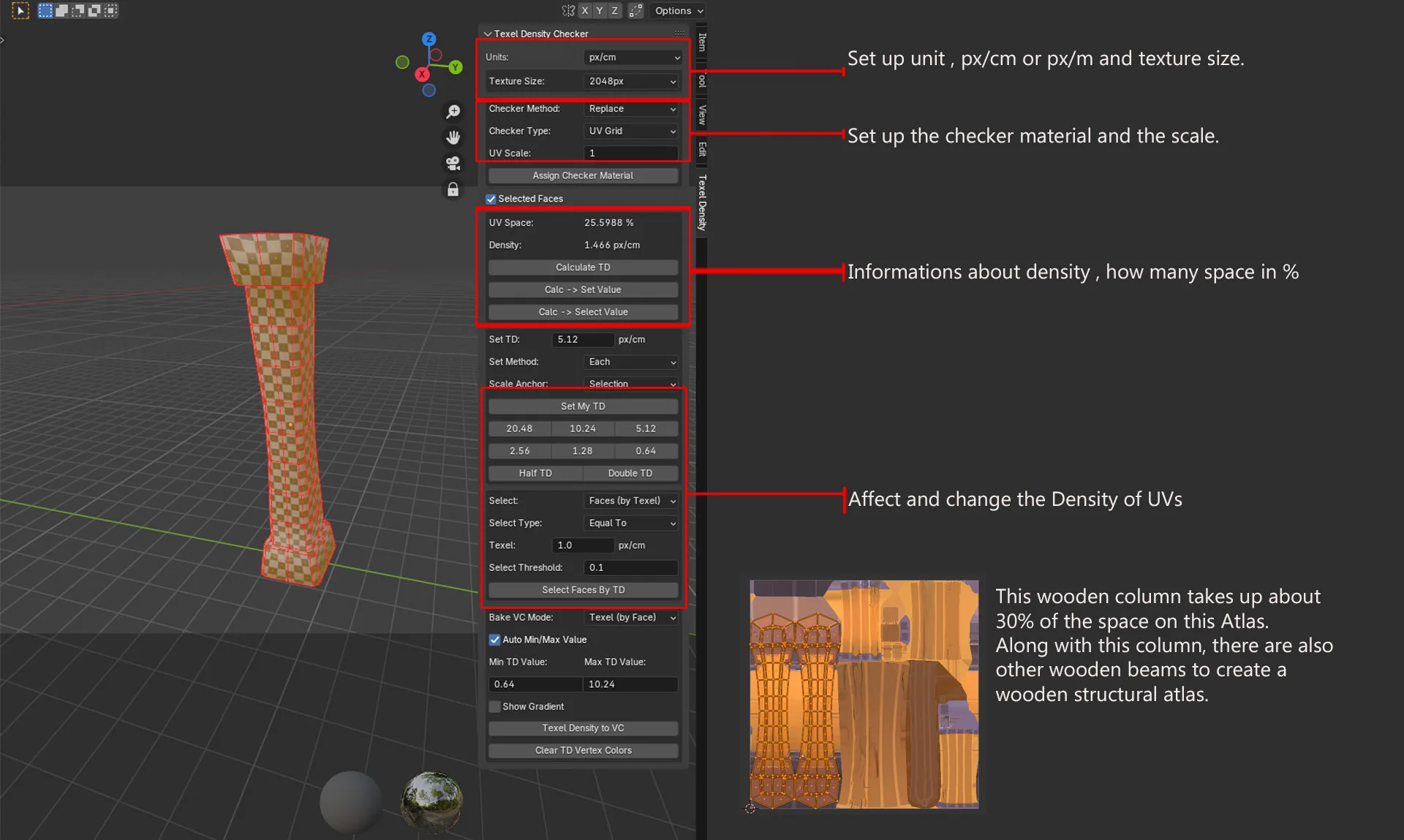Set selection mode to new selection

(45, 10)
